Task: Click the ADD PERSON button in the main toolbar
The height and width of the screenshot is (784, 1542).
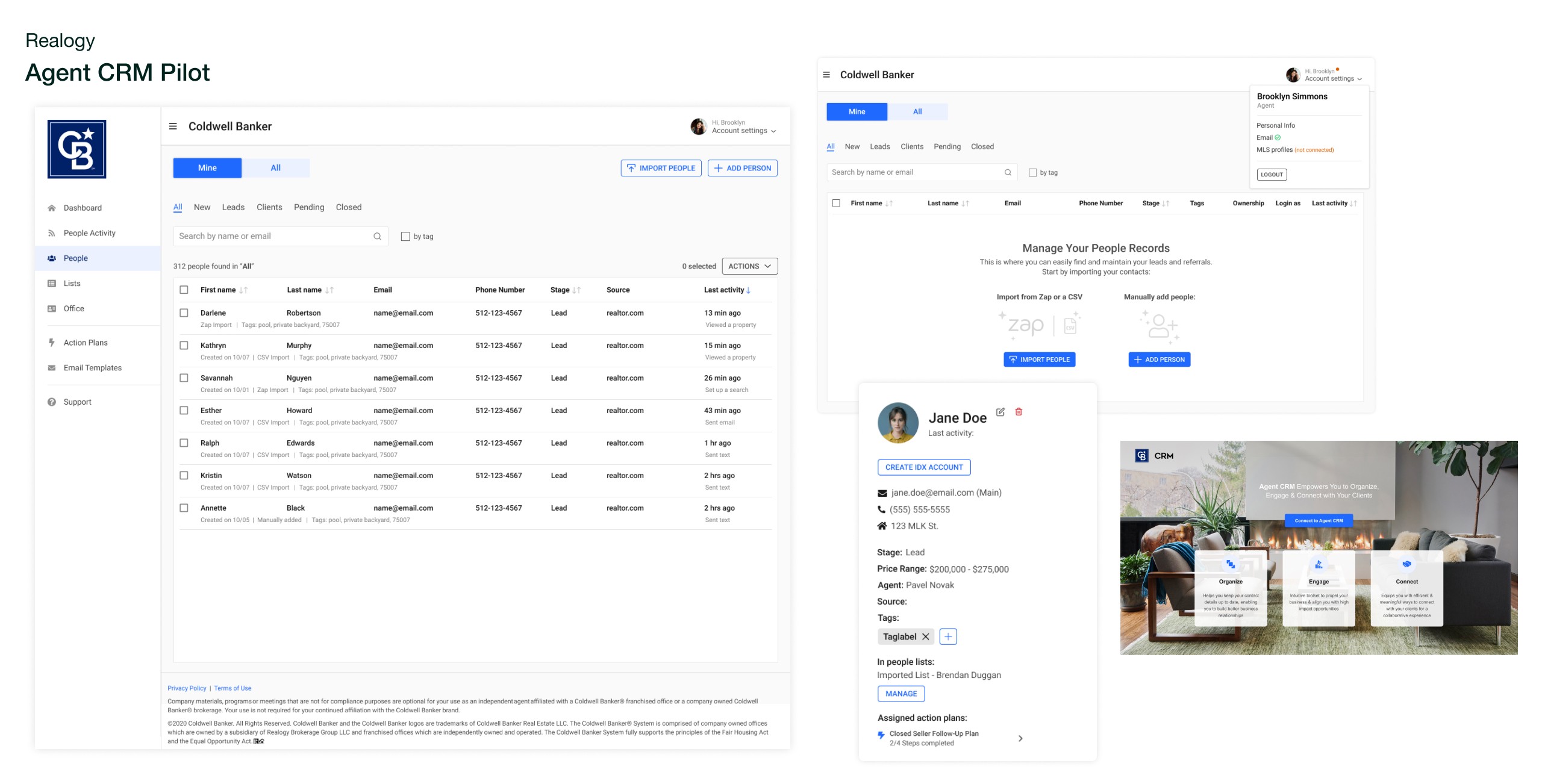Action: tap(743, 168)
